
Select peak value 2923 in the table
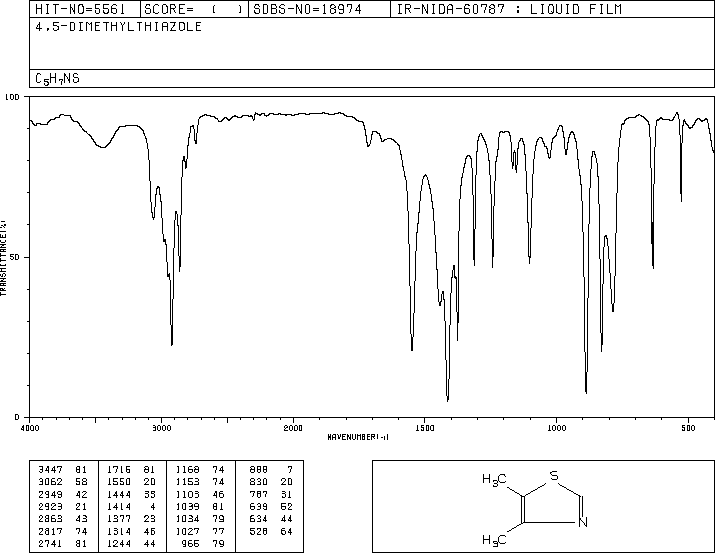pyautogui.click(x=51, y=506)
